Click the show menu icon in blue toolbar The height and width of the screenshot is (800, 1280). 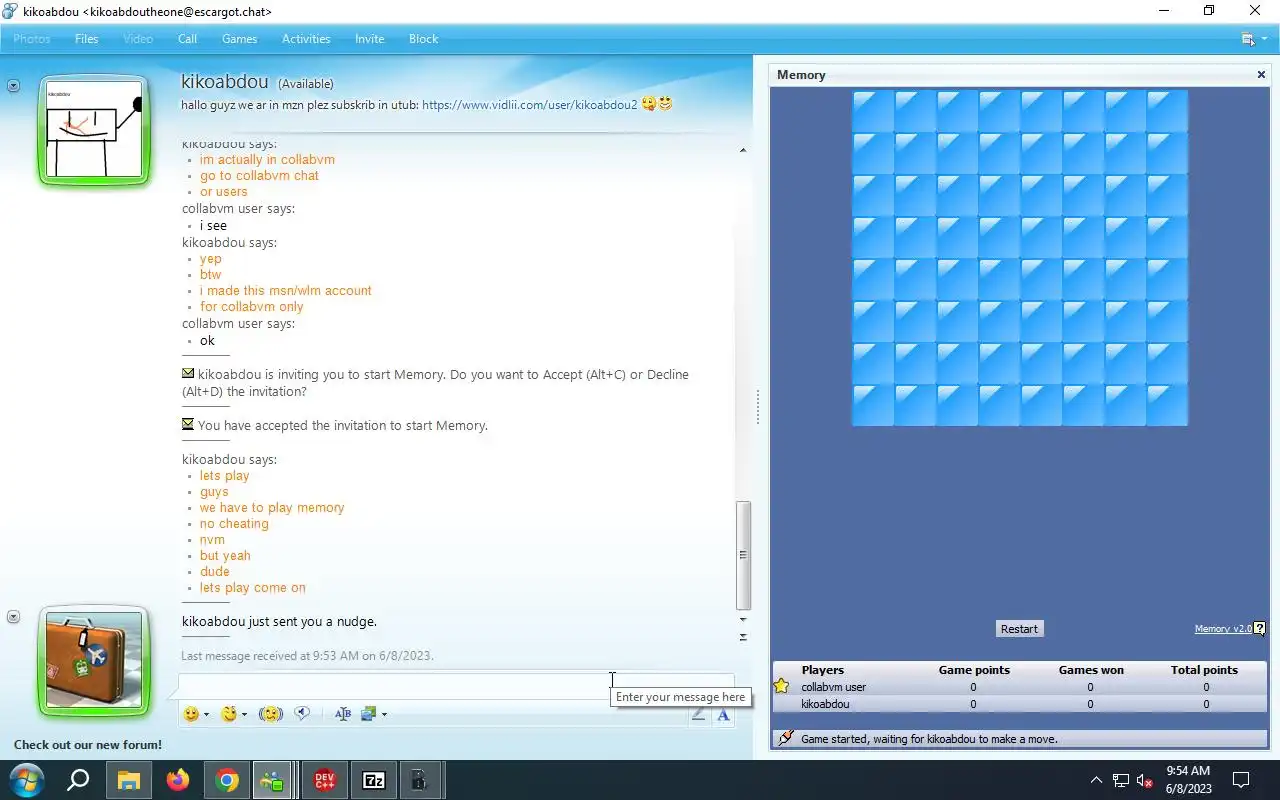pos(1248,39)
